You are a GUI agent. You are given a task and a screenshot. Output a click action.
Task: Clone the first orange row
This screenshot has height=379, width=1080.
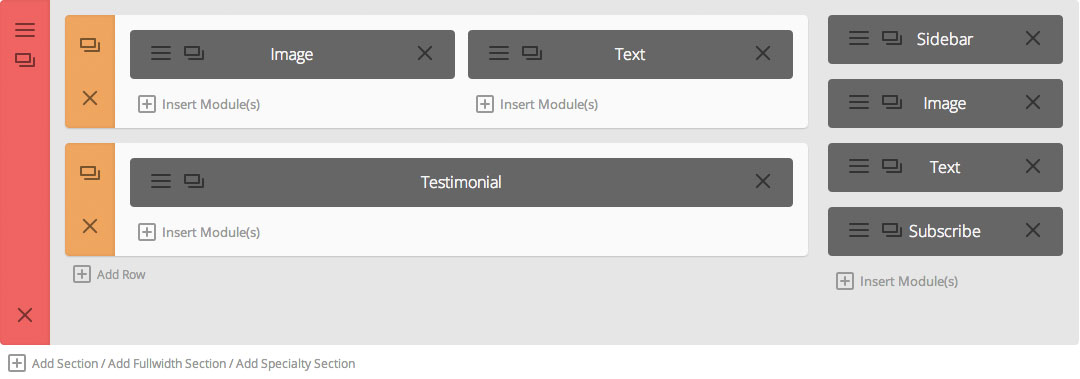coord(90,45)
